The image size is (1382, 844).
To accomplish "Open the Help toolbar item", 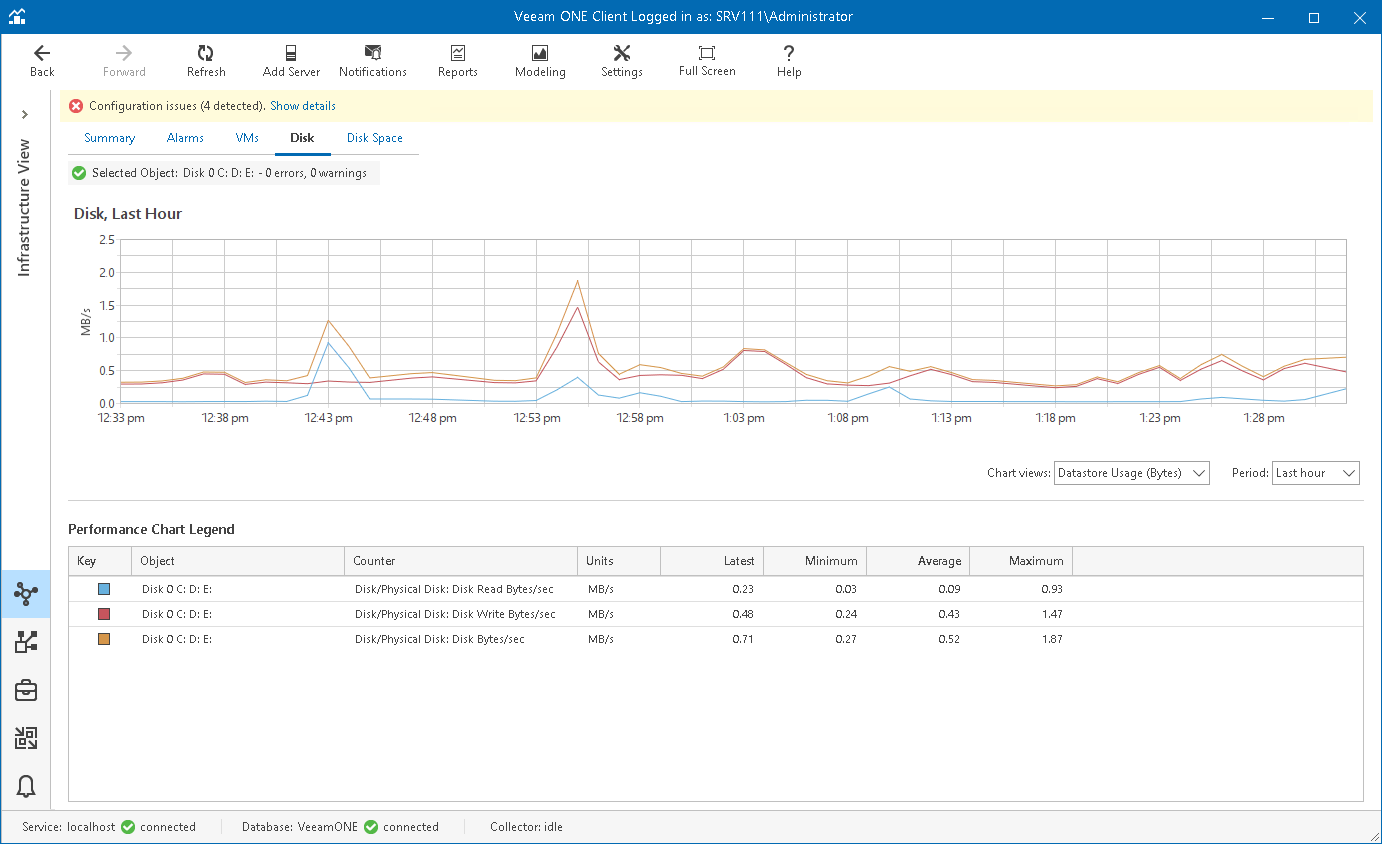I will click(x=789, y=60).
